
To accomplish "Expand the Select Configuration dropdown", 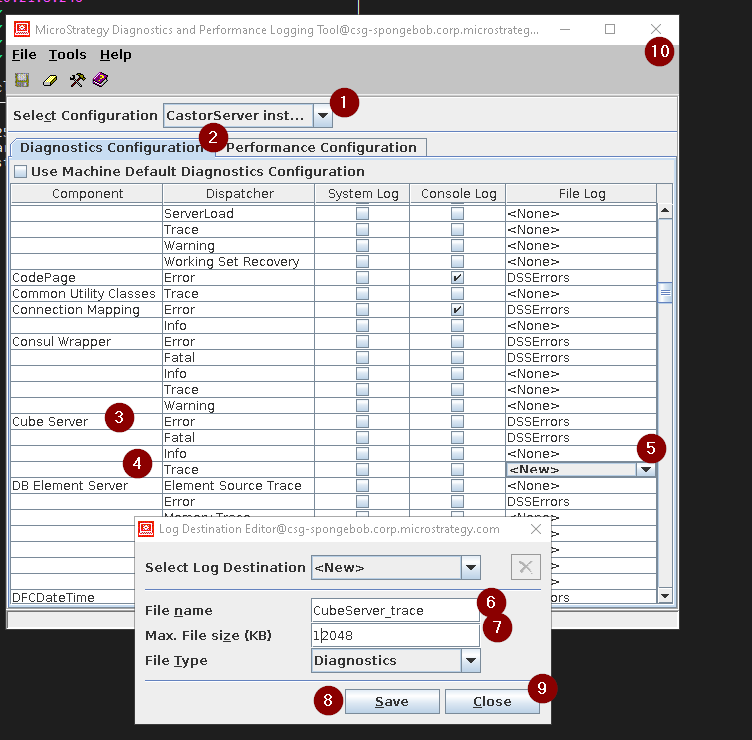I will pos(323,116).
